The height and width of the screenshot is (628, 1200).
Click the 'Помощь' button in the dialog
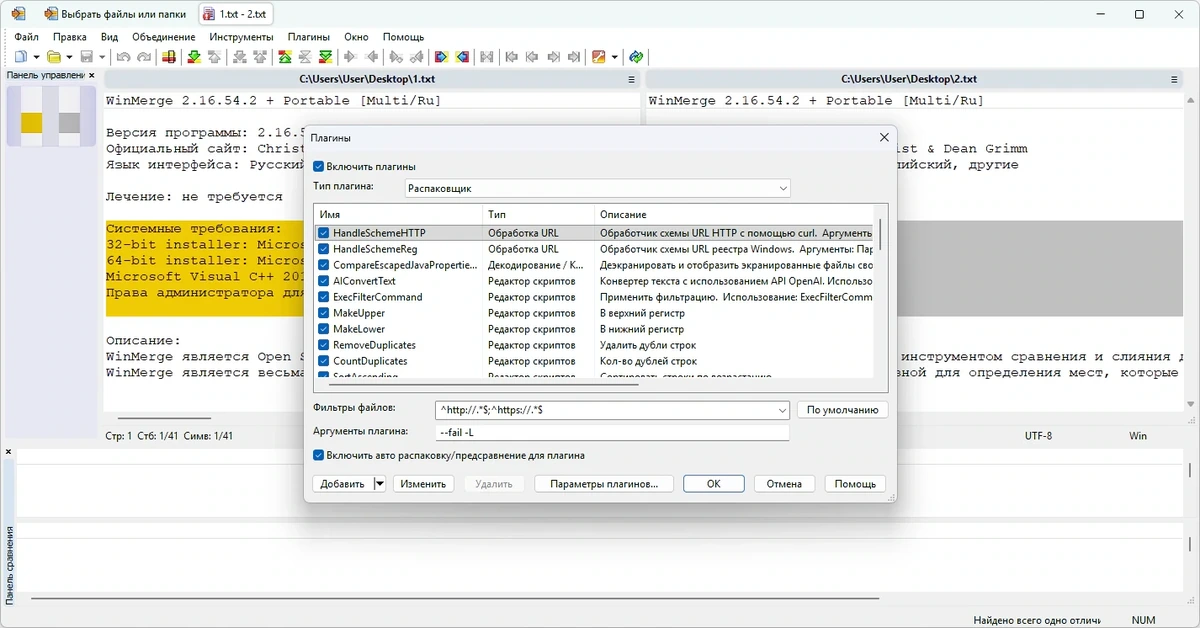(x=855, y=484)
